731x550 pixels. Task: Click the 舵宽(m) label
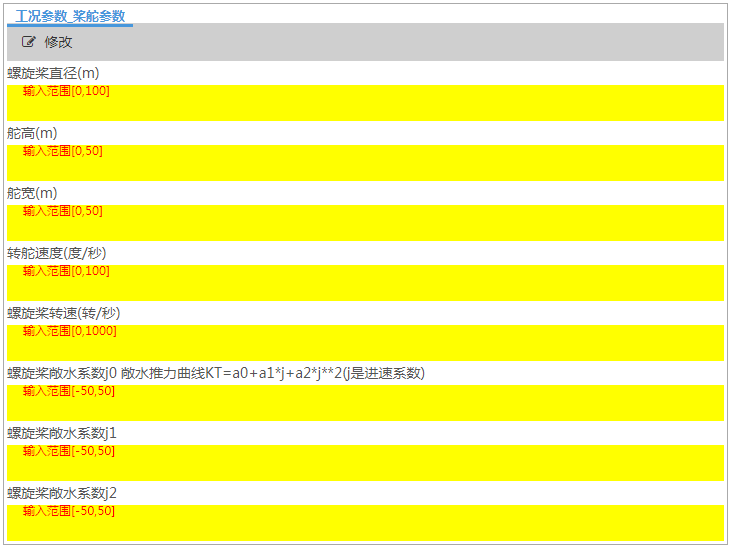click(32, 193)
